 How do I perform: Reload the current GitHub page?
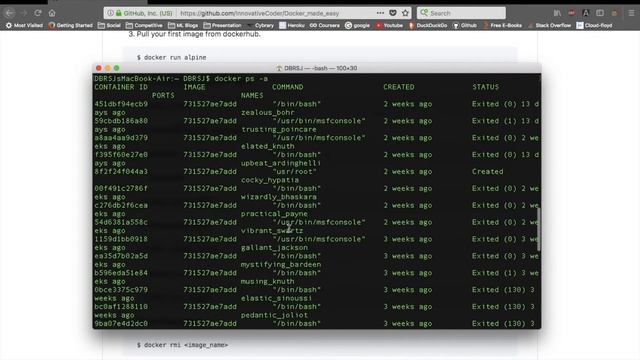click(38, 13)
